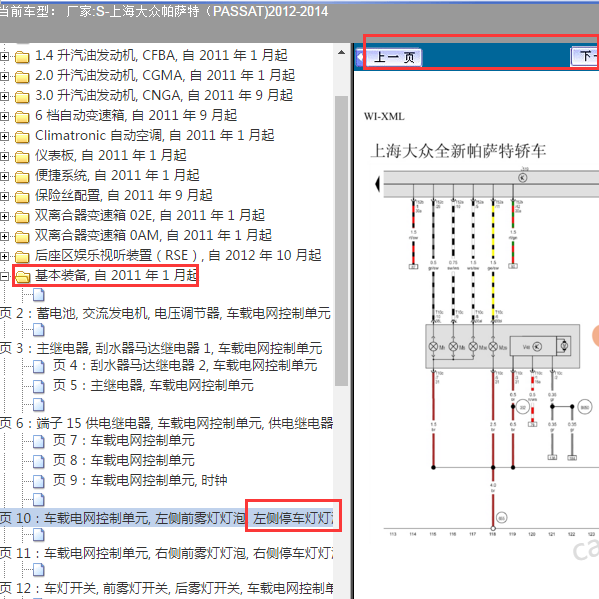Open 页 11: 右侧前雾灯灯泡 page
The image size is (599, 599).
(167, 554)
